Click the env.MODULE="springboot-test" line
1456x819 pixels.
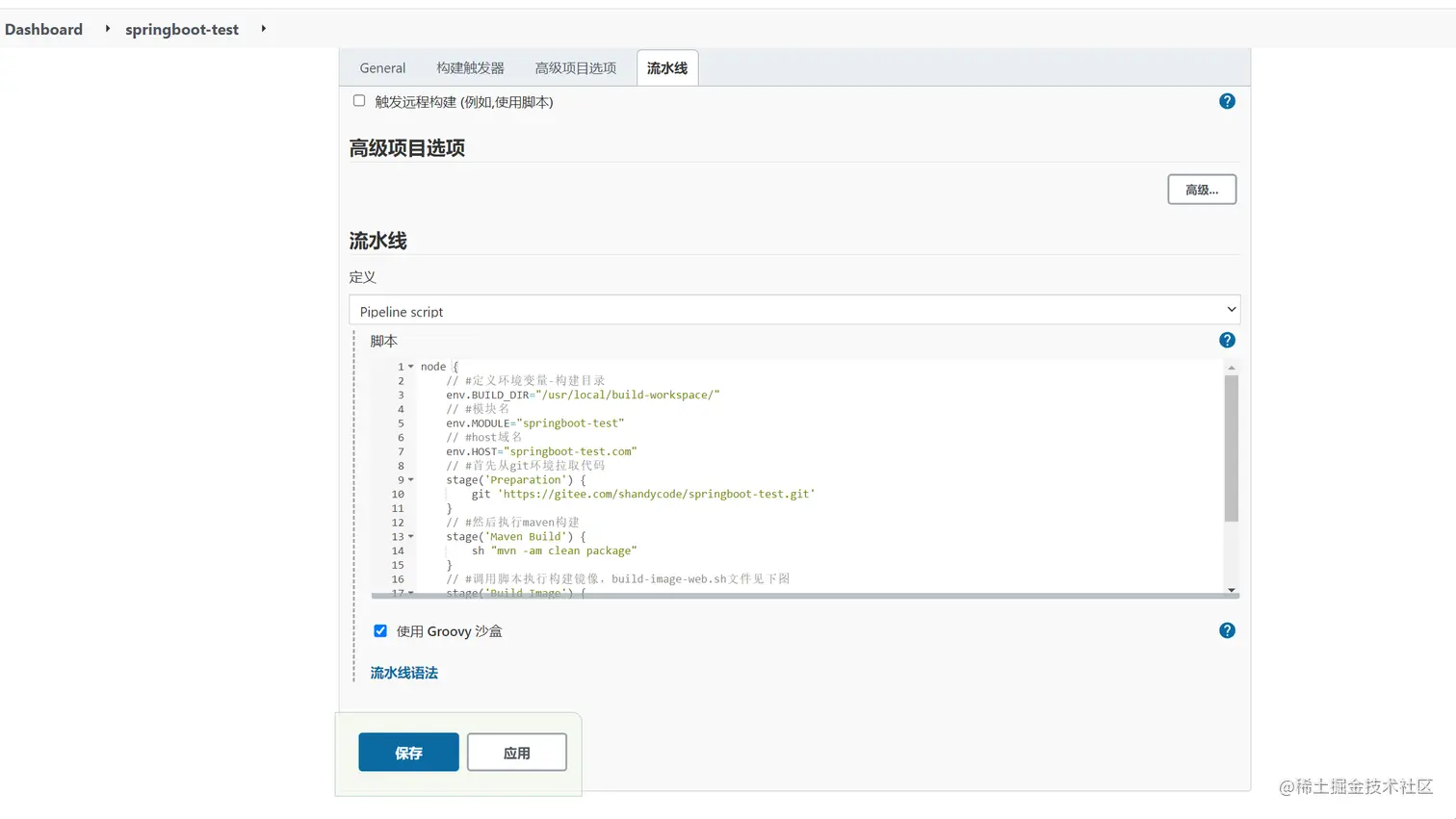(x=535, y=423)
